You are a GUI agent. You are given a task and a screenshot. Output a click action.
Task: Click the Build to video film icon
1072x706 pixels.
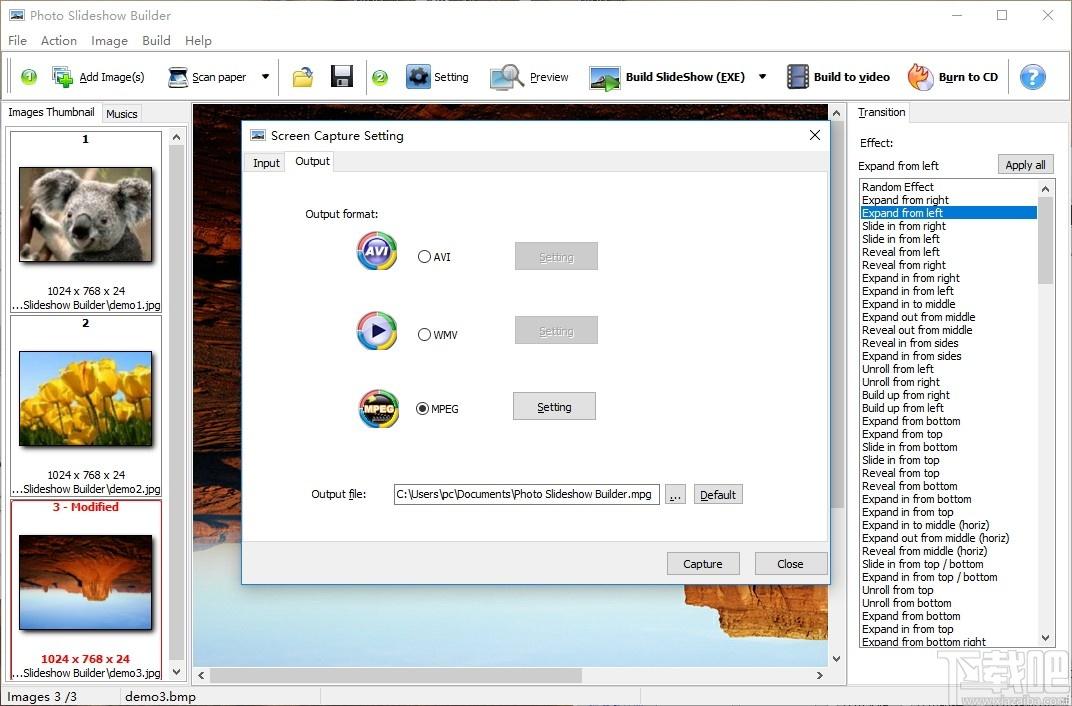click(x=798, y=77)
